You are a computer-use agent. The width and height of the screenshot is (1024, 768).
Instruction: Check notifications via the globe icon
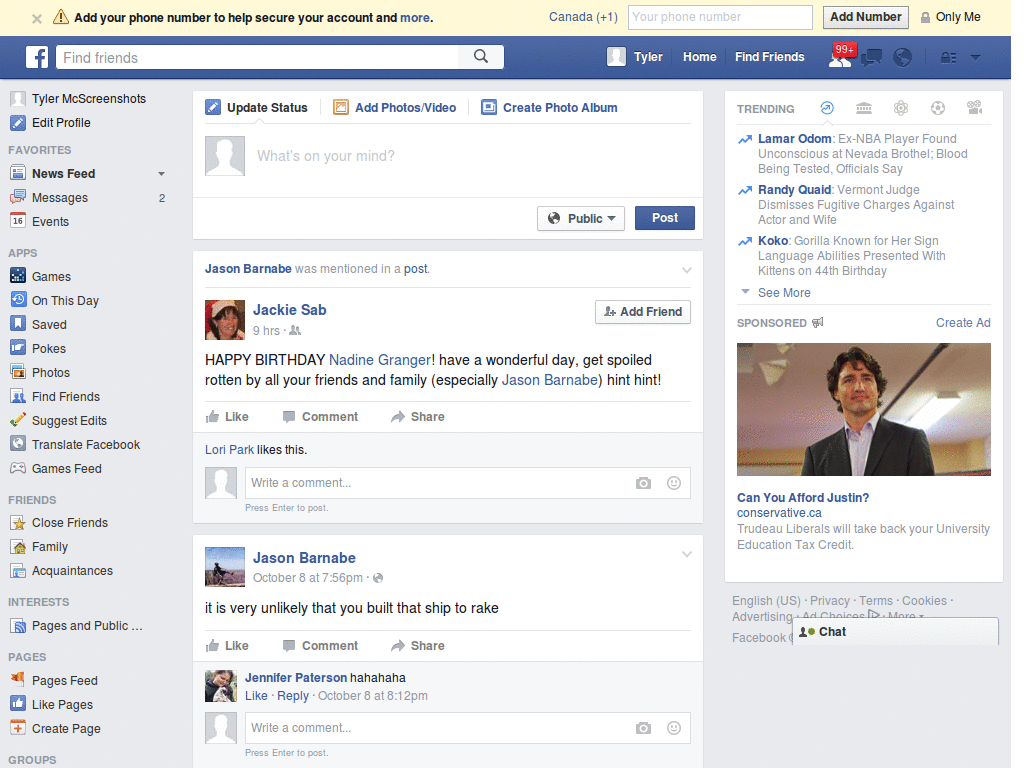click(903, 58)
